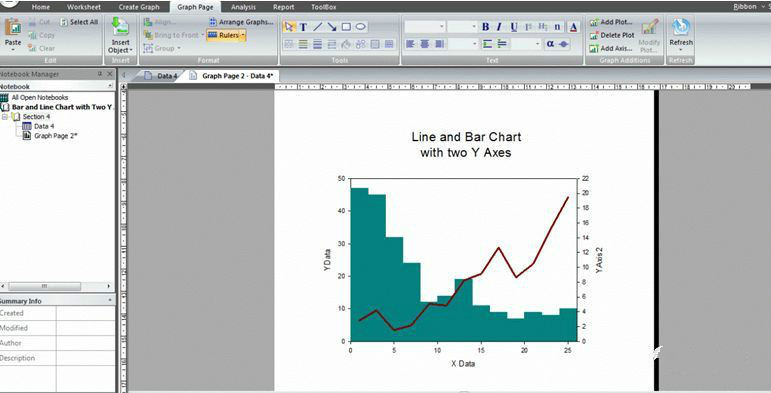This screenshot has height=393, width=771.
Task: Select the ellipse drawing tool
Action: [361, 27]
